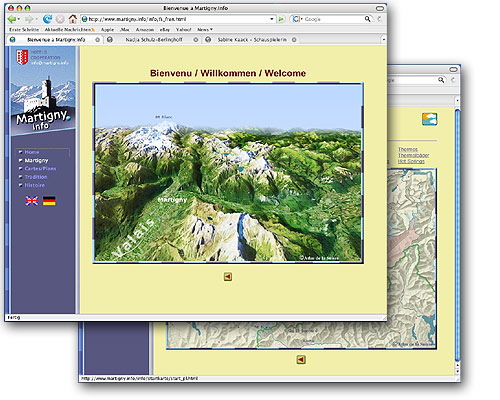Click the Valais 3D panorama map image
Image resolution: width=500 pixels, height=400 pixels.
pos(228,172)
